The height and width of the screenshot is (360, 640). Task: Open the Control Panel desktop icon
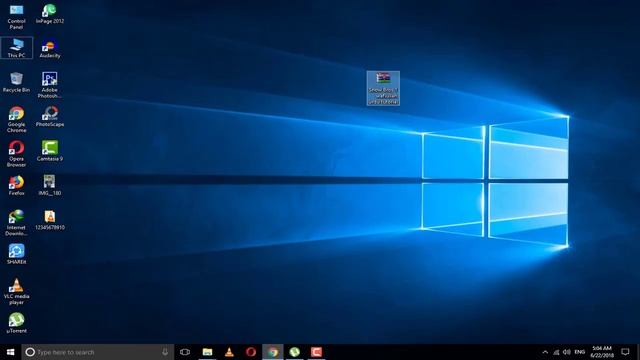pos(16,16)
